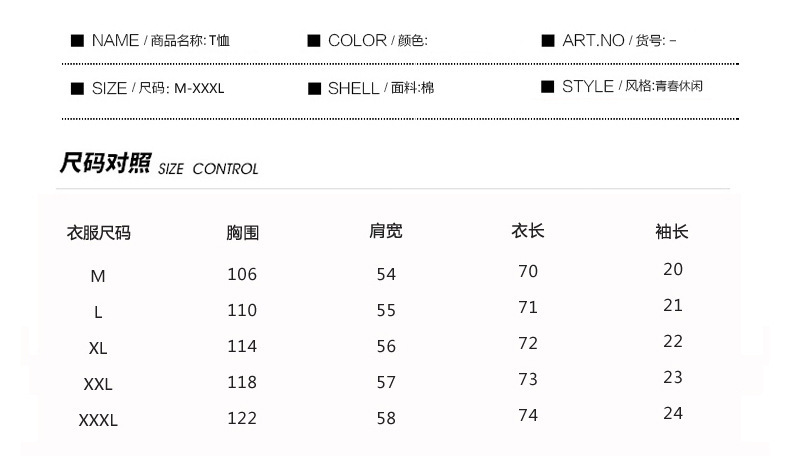Select the 肩宽 column header
The image size is (790, 476).
point(386,232)
